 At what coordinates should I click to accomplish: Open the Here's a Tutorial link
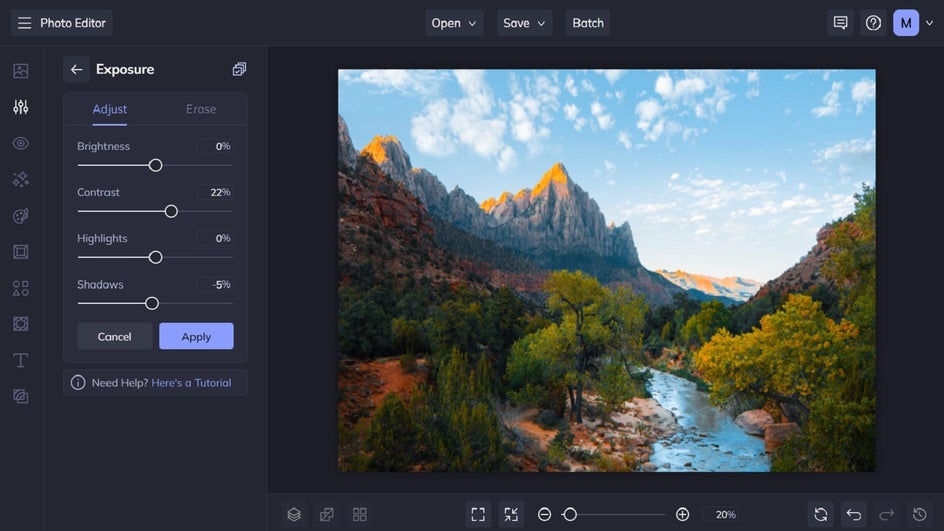191,383
